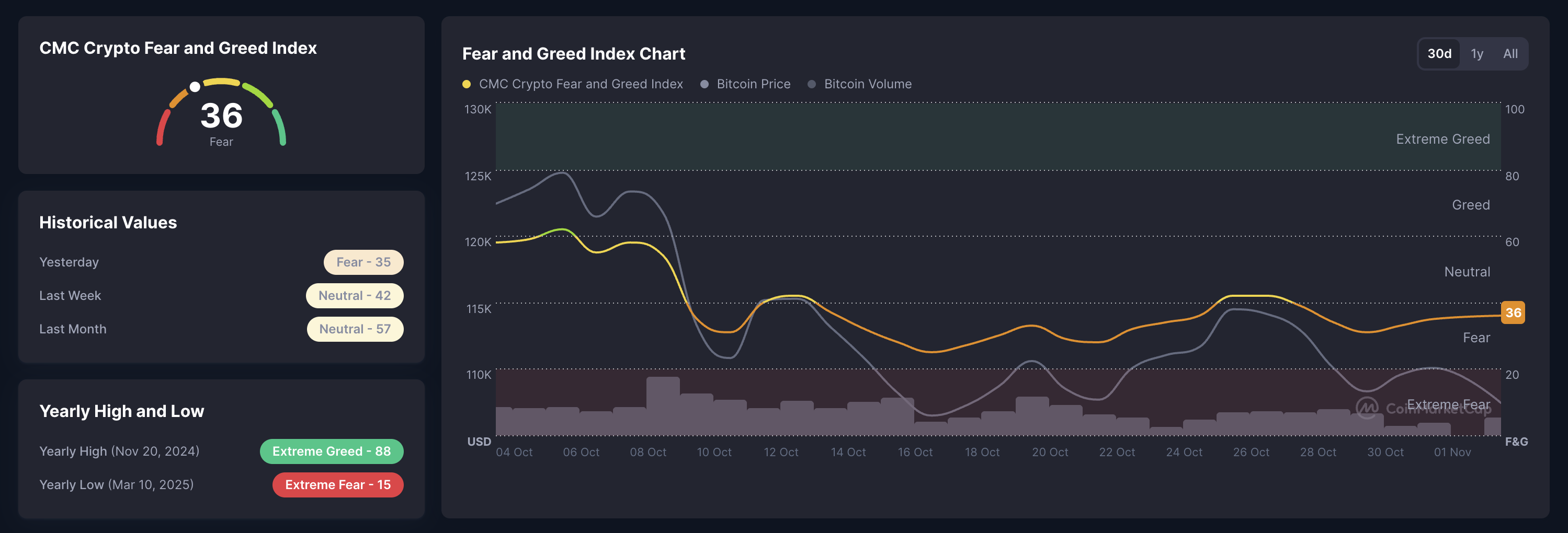Viewport: 1568px width, 533px height.
Task: Click the Fear and Greed Index Chart title
Action: [x=573, y=53]
